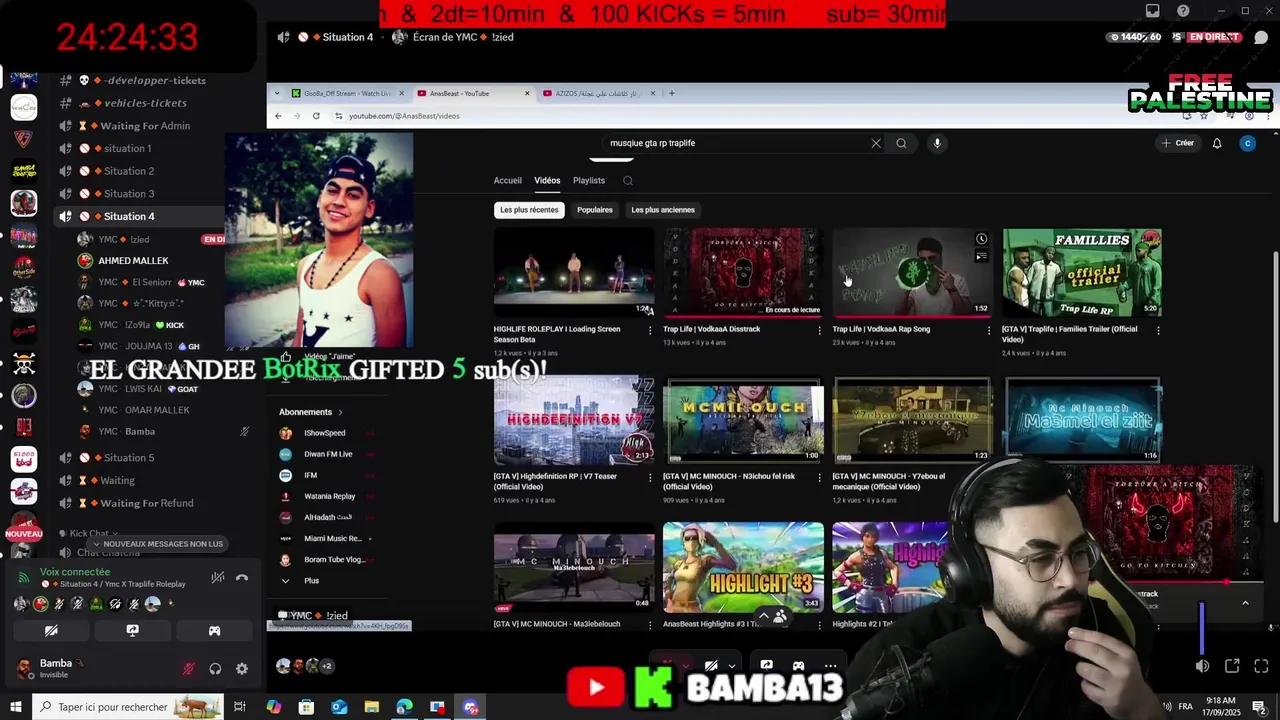Viewport: 1280px width, 720px height.
Task: Click the YouTube search magnifier button
Action: point(901,143)
